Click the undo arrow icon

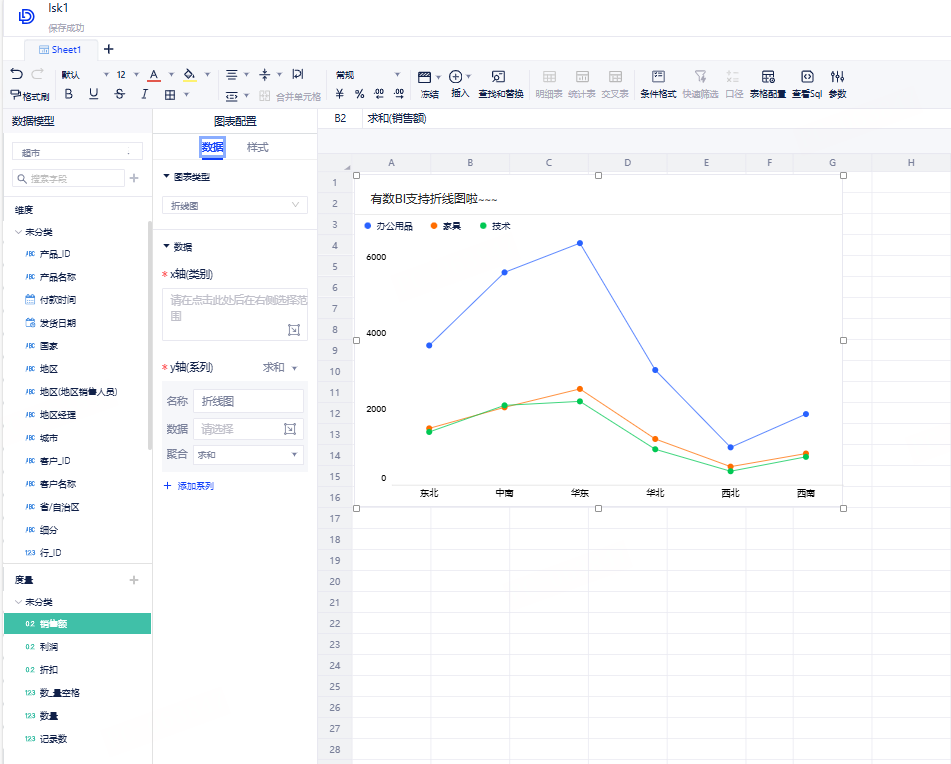click(x=16, y=74)
